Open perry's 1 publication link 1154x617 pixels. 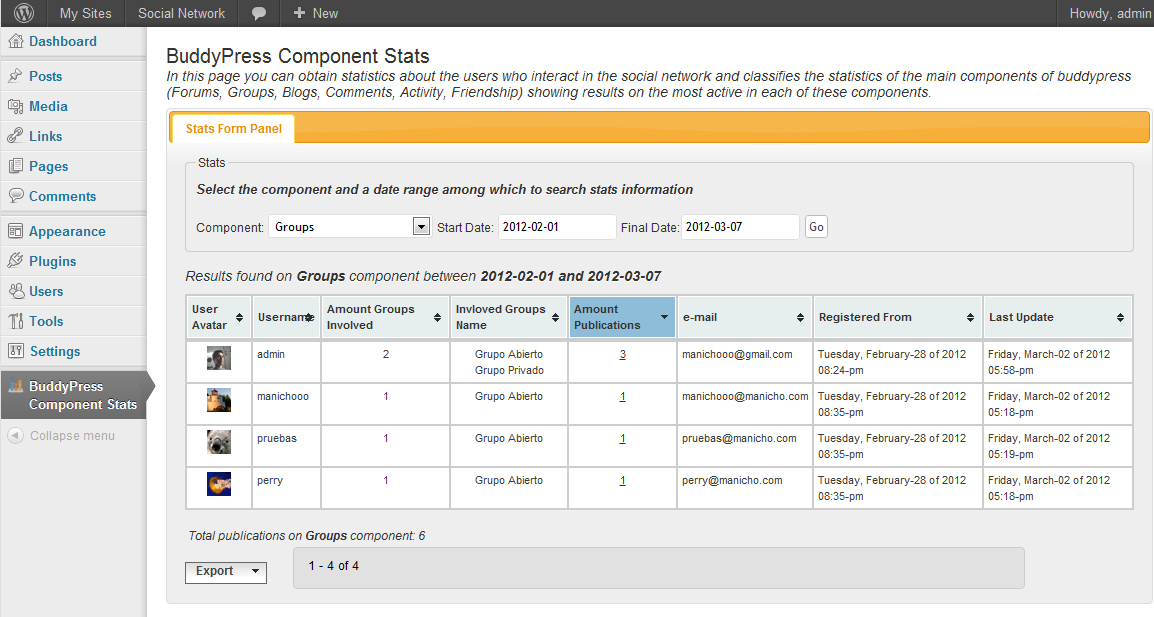623,480
